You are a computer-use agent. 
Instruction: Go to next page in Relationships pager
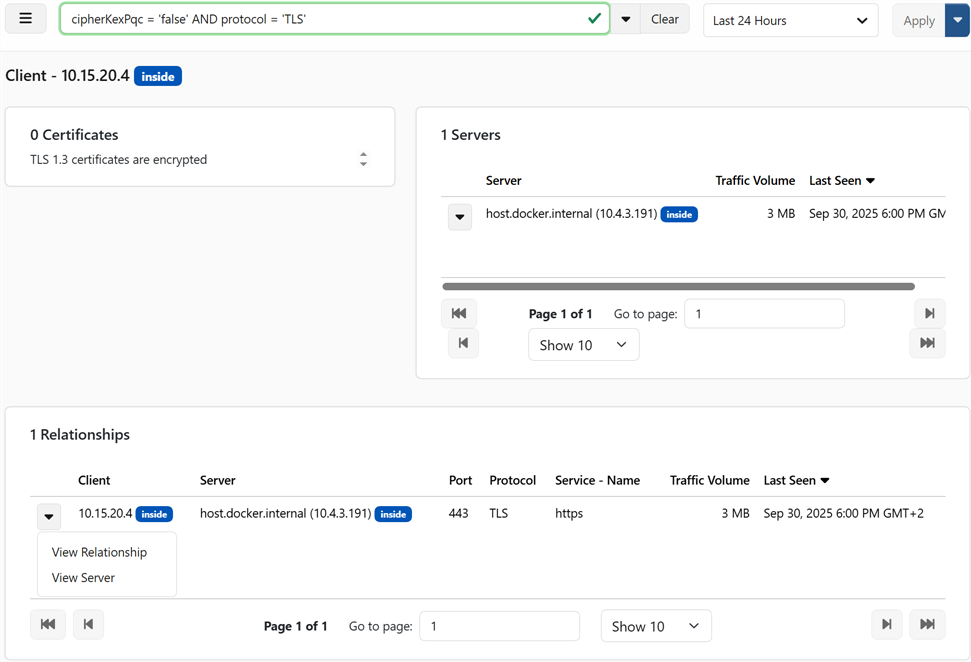click(x=887, y=624)
